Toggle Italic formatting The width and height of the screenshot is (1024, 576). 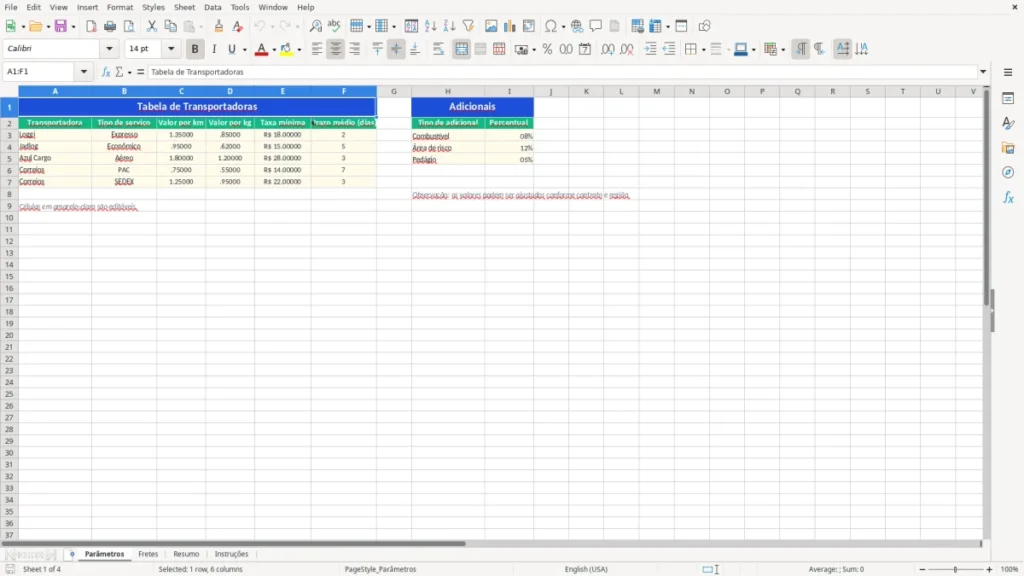coord(214,49)
